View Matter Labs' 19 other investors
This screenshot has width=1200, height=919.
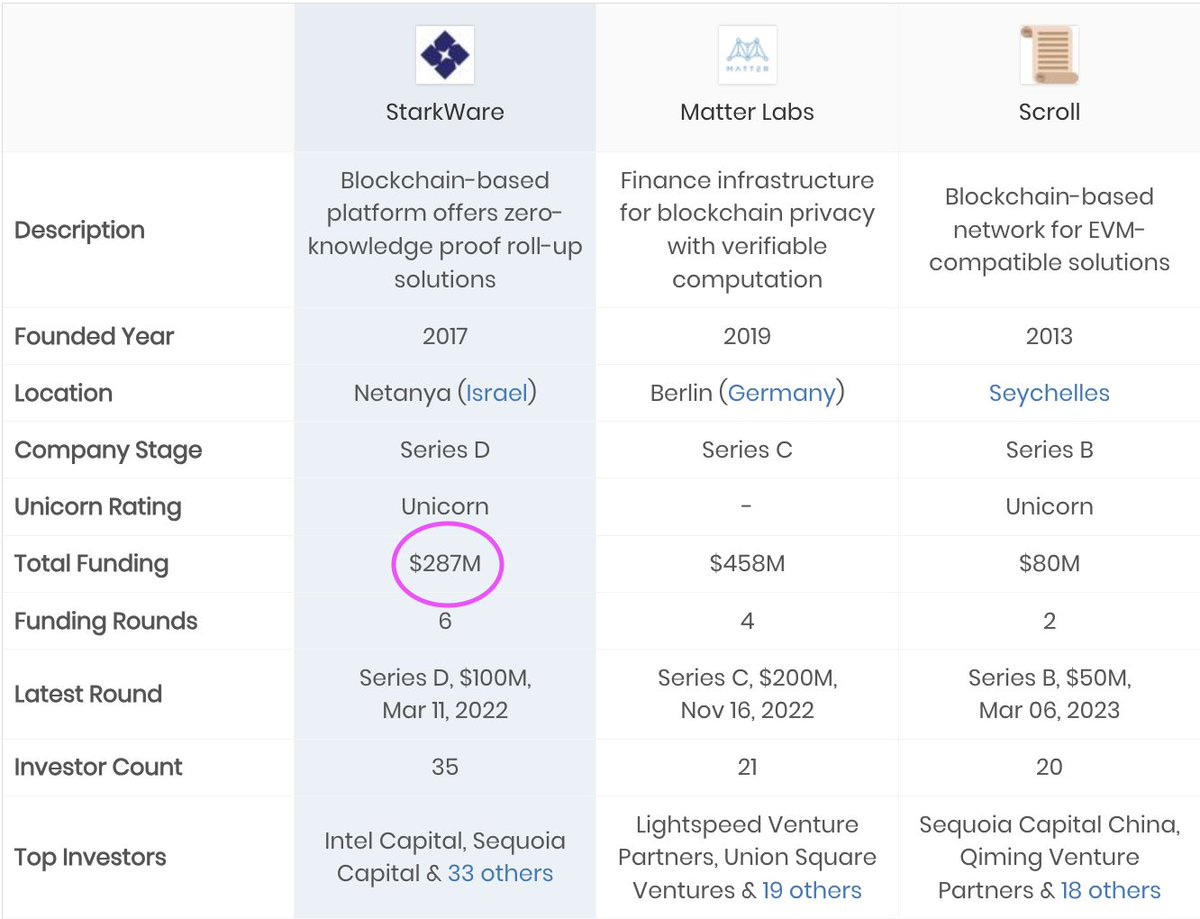click(x=811, y=890)
